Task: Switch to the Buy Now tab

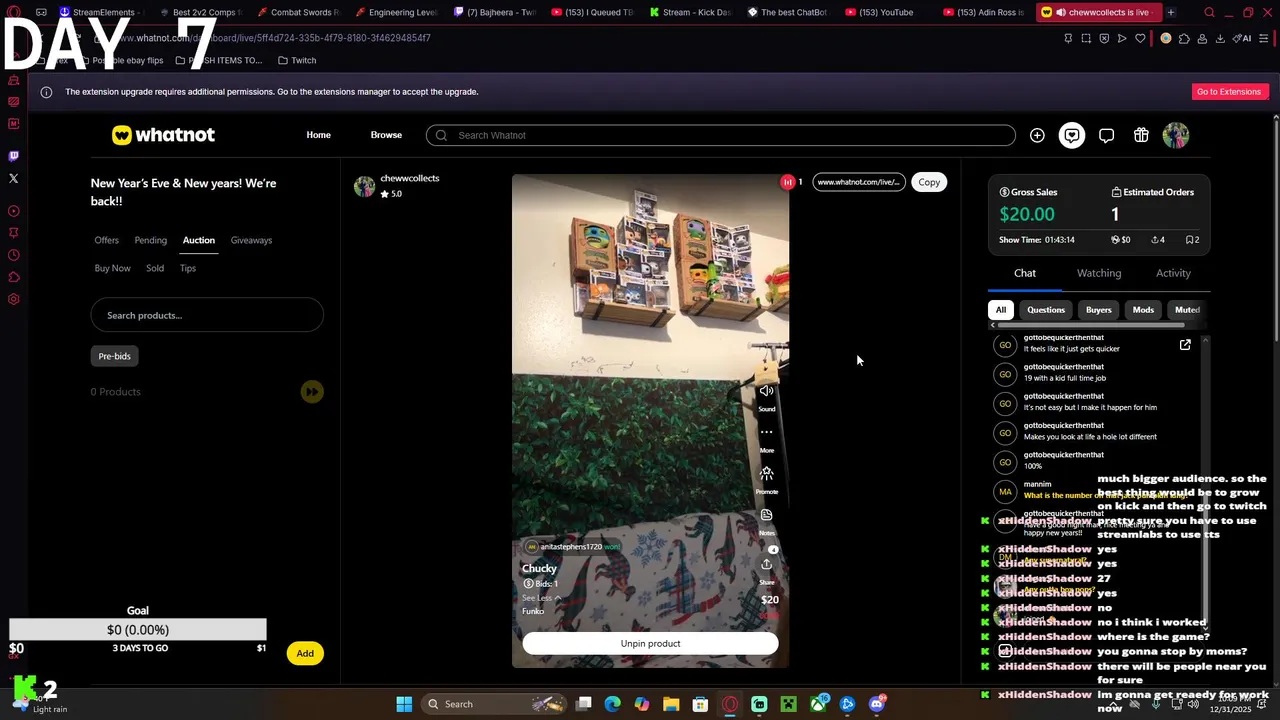Action: point(113,268)
